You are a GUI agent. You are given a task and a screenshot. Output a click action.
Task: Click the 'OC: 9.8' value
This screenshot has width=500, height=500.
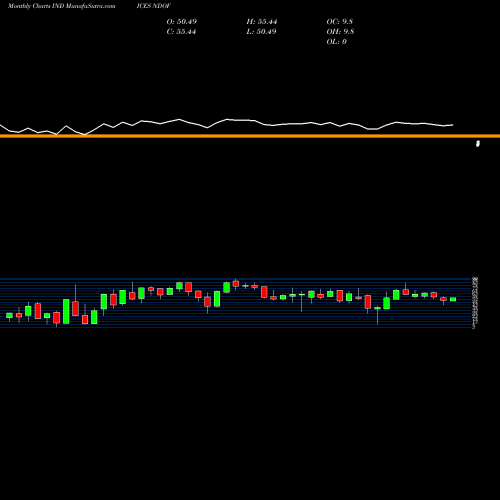pyautogui.click(x=340, y=22)
